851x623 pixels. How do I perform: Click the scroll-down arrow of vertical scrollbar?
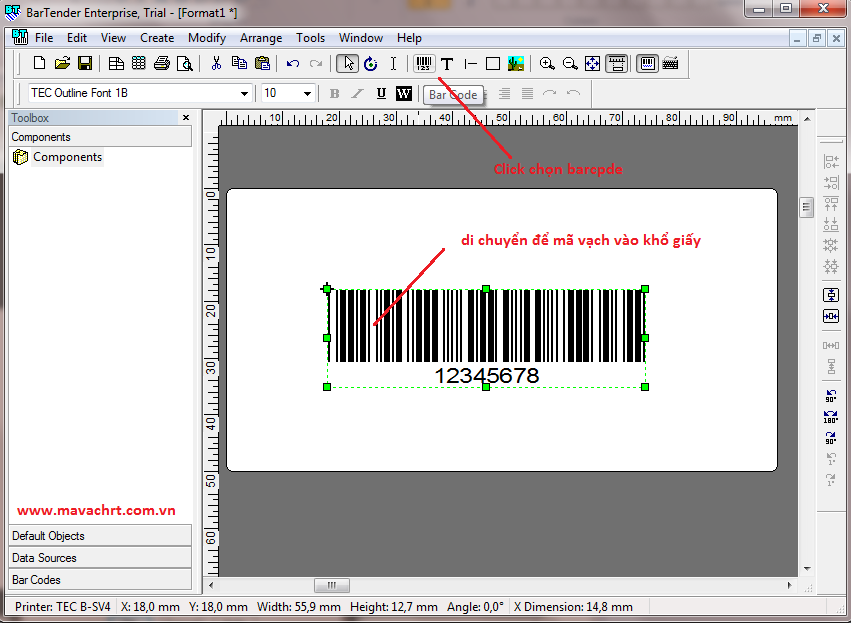[807, 569]
